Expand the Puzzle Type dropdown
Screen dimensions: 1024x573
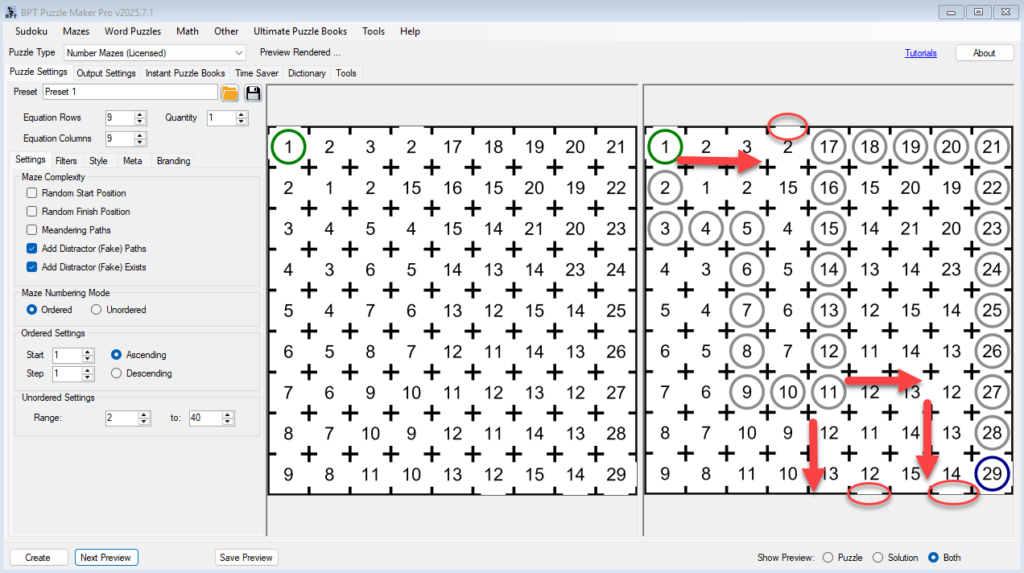238,53
